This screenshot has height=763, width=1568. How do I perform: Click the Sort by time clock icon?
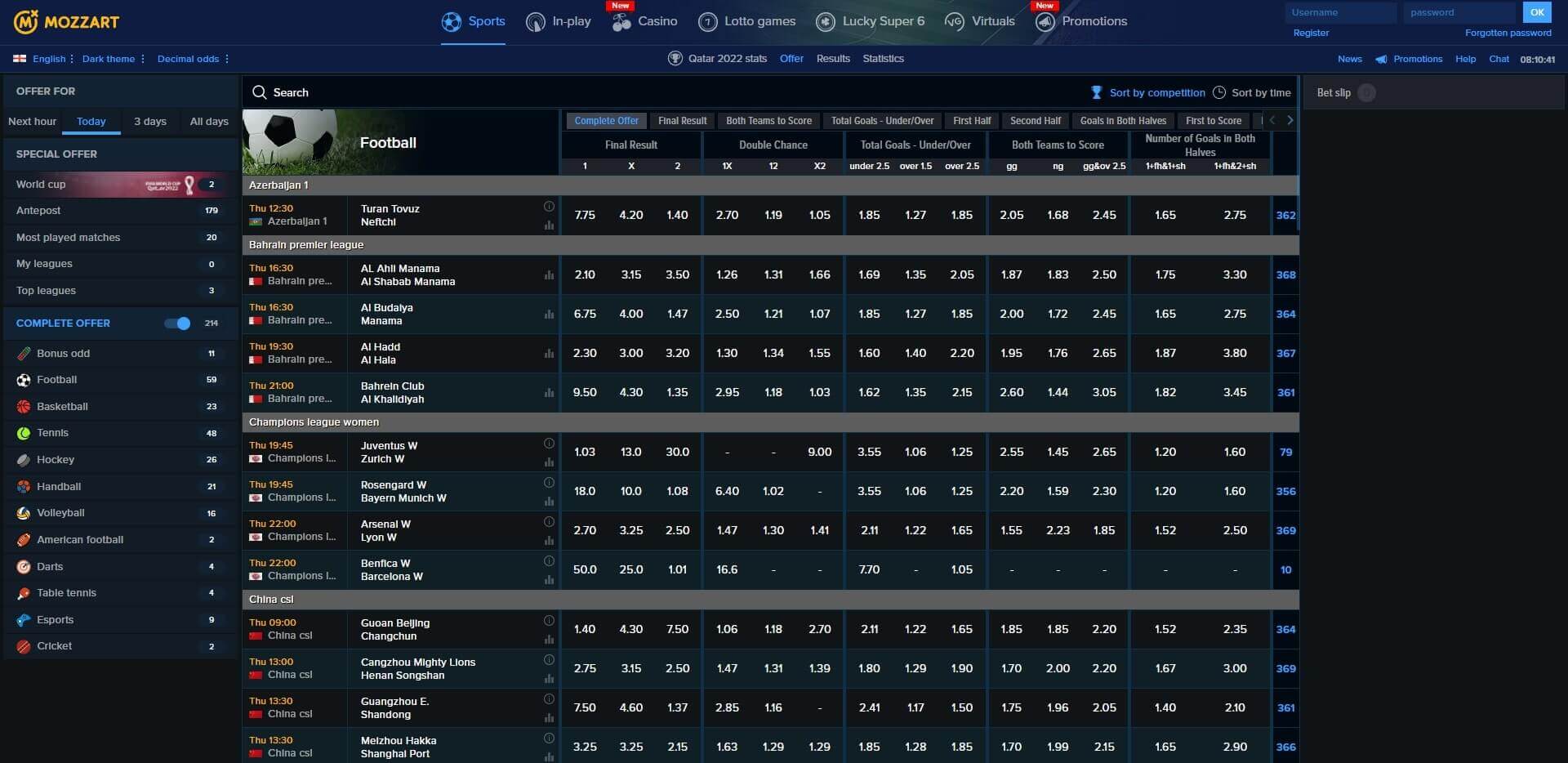(x=1219, y=92)
